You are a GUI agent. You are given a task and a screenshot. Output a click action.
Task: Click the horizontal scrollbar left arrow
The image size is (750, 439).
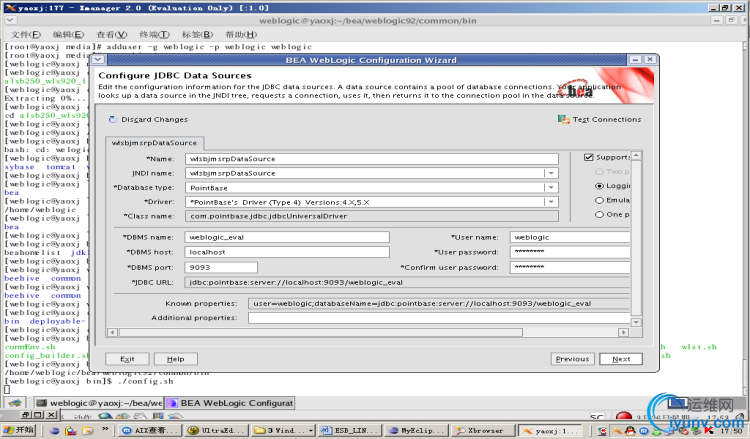(x=112, y=332)
